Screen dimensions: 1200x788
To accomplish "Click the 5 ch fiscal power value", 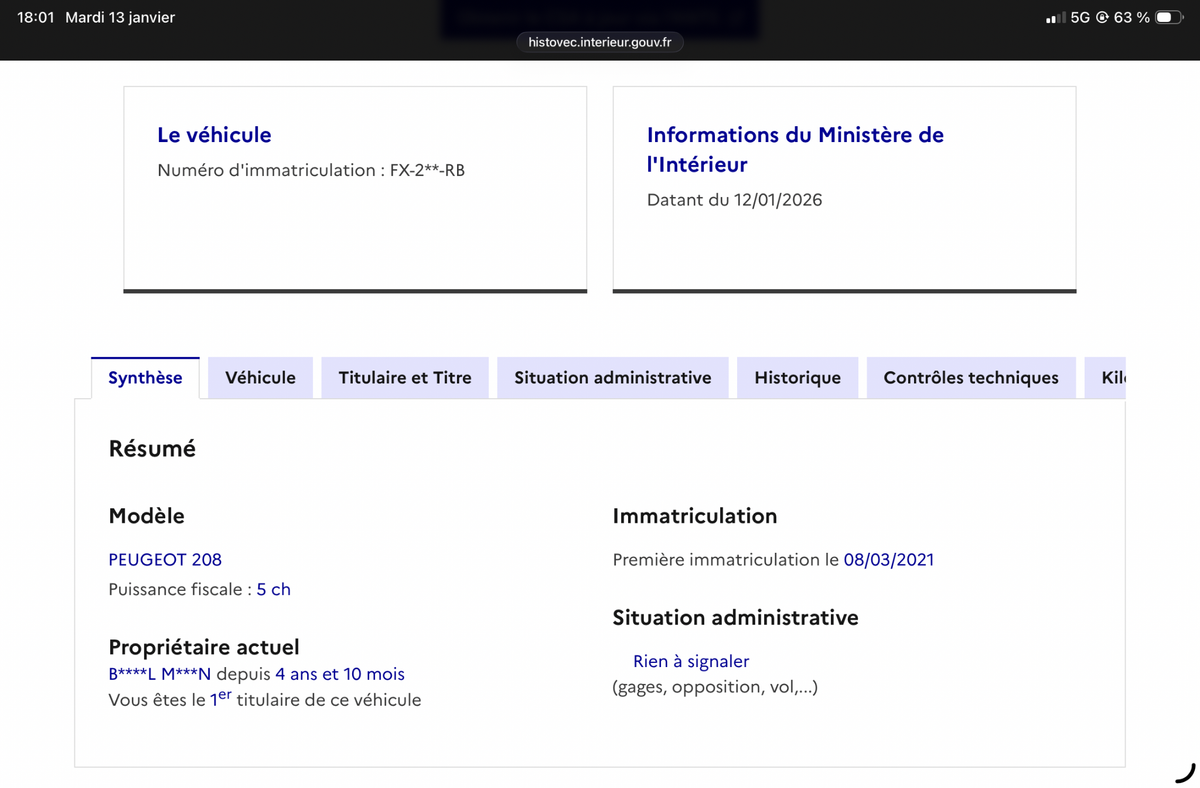I will [273, 589].
